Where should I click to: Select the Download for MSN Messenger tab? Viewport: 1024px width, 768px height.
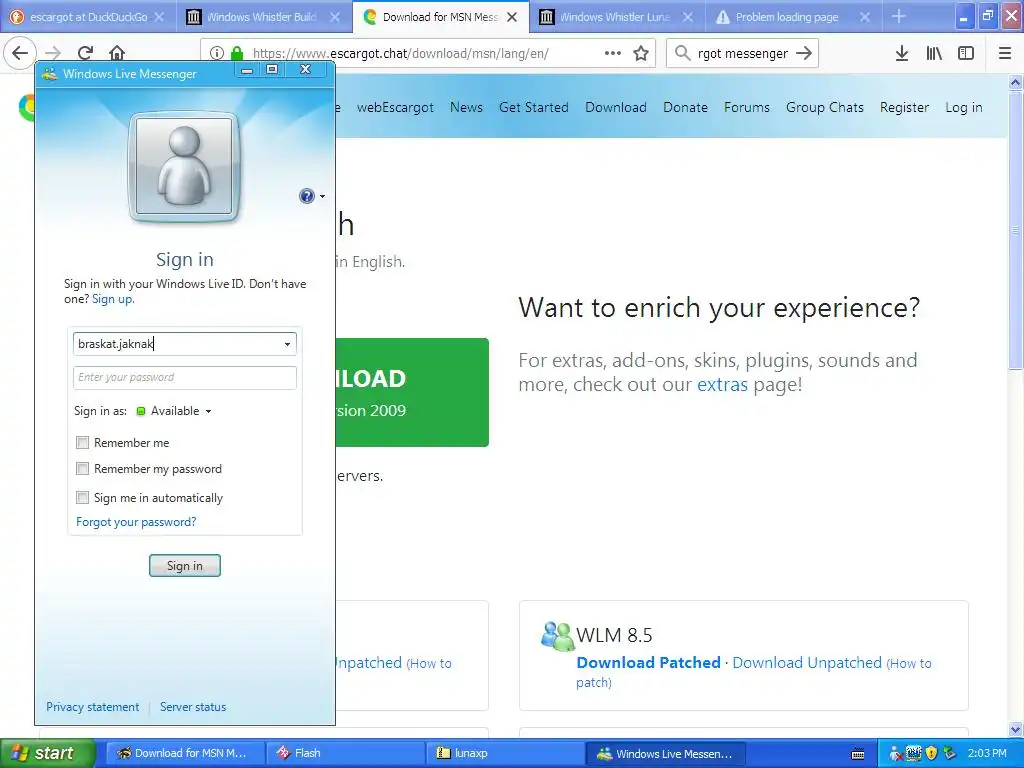tap(440, 17)
